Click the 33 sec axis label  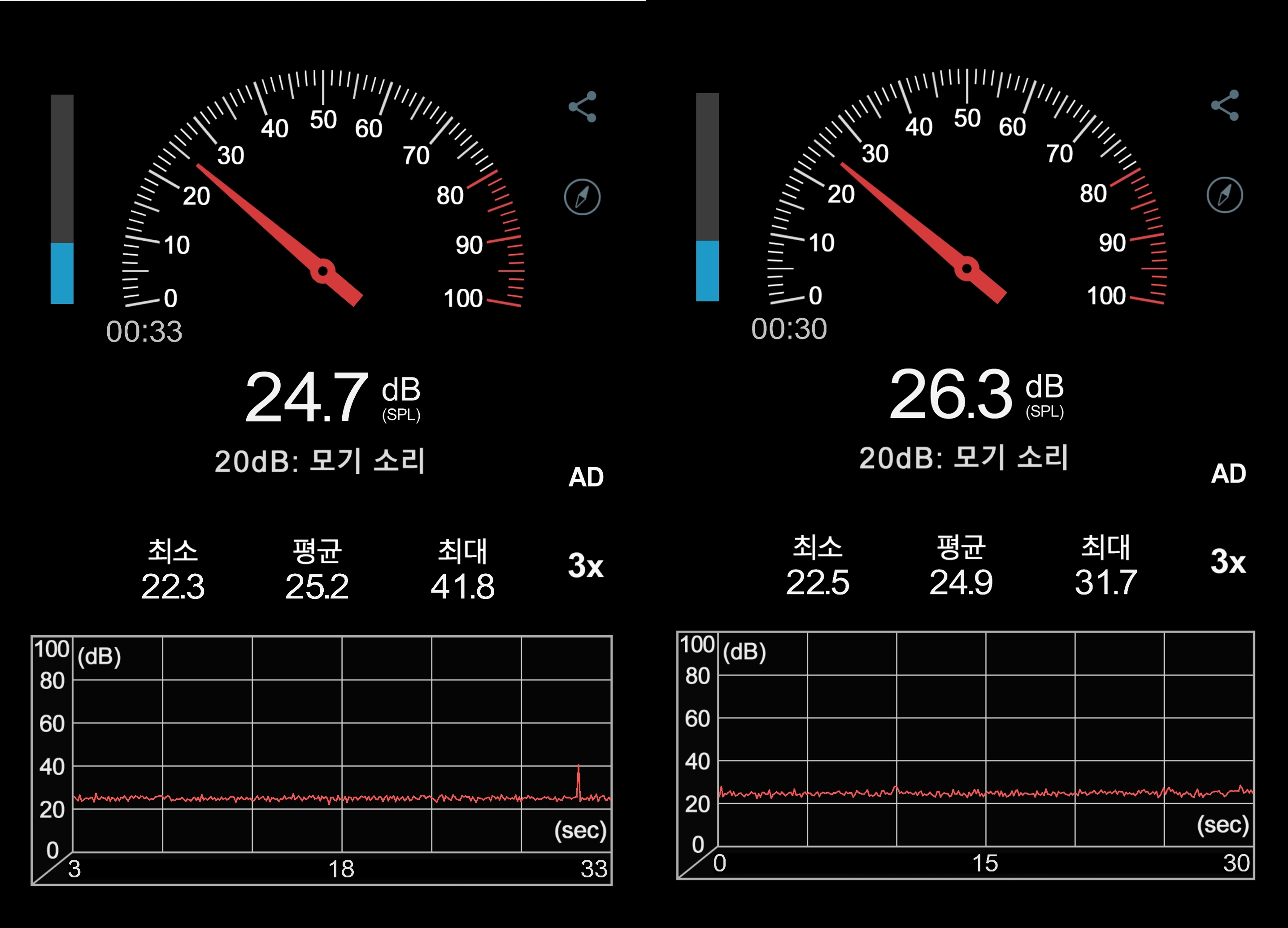(x=594, y=869)
